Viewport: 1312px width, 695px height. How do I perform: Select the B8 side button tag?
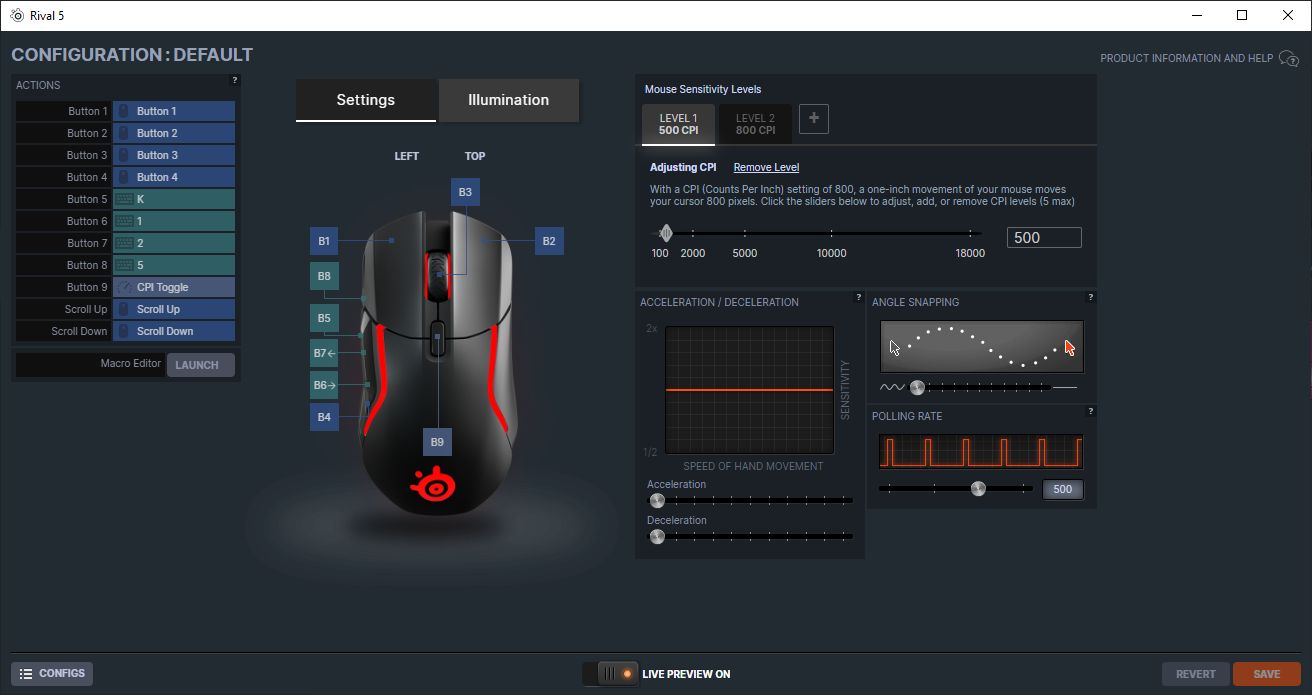[x=324, y=276]
